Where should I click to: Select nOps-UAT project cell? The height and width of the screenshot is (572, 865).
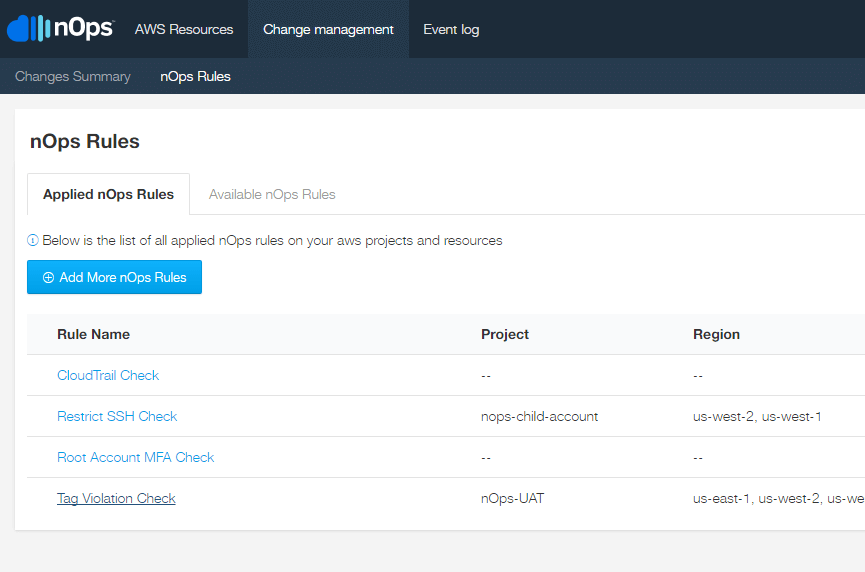click(x=512, y=498)
